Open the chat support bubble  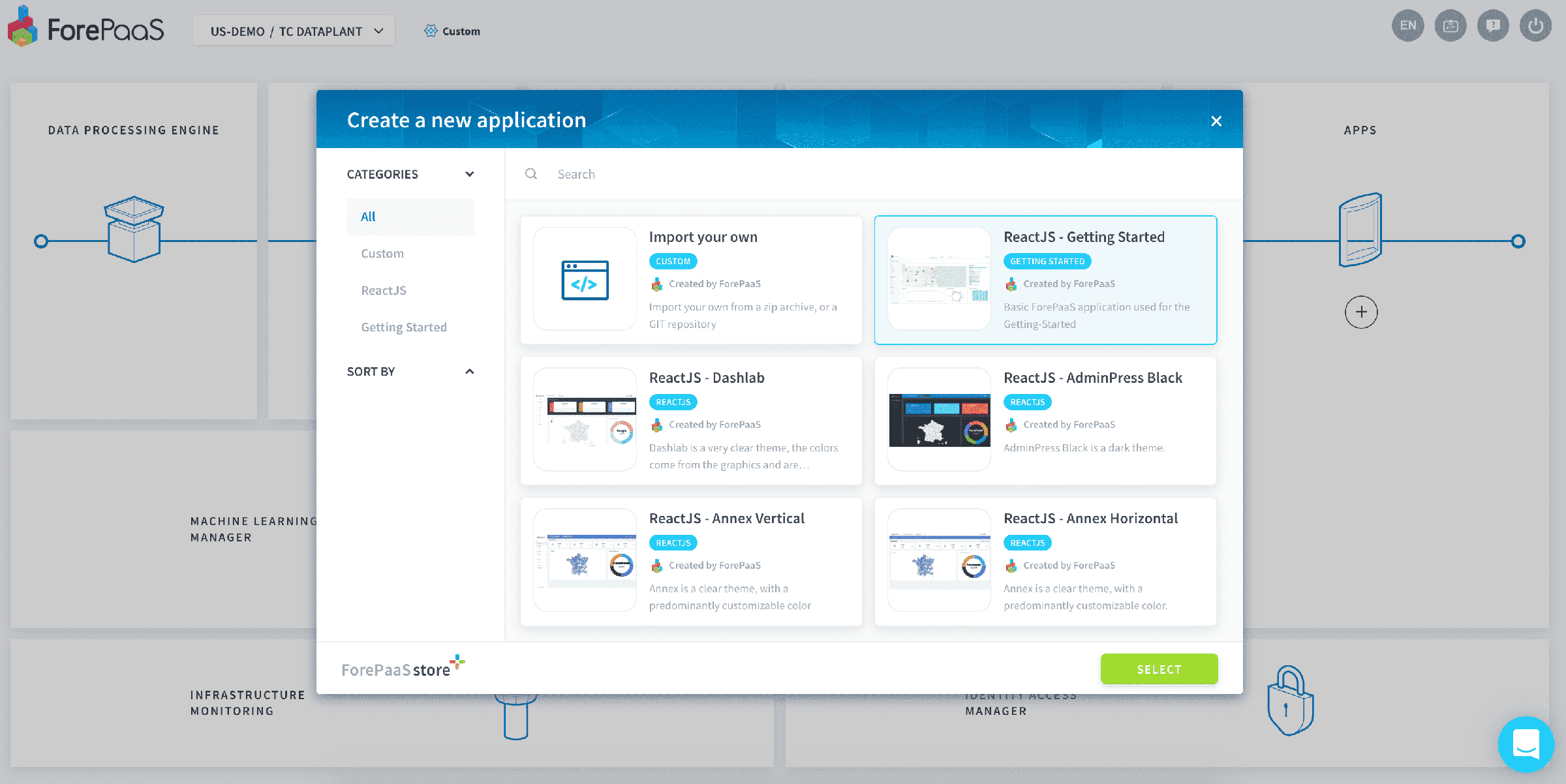pyautogui.click(x=1526, y=744)
